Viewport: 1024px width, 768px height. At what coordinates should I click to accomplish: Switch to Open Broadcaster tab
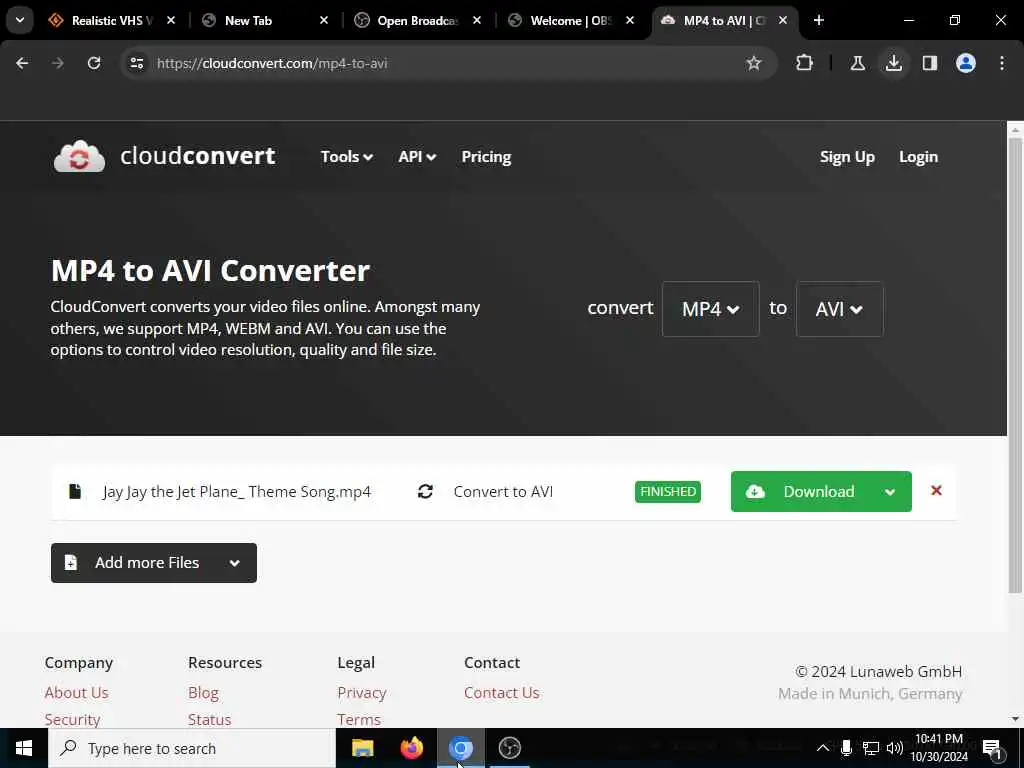pos(417,21)
